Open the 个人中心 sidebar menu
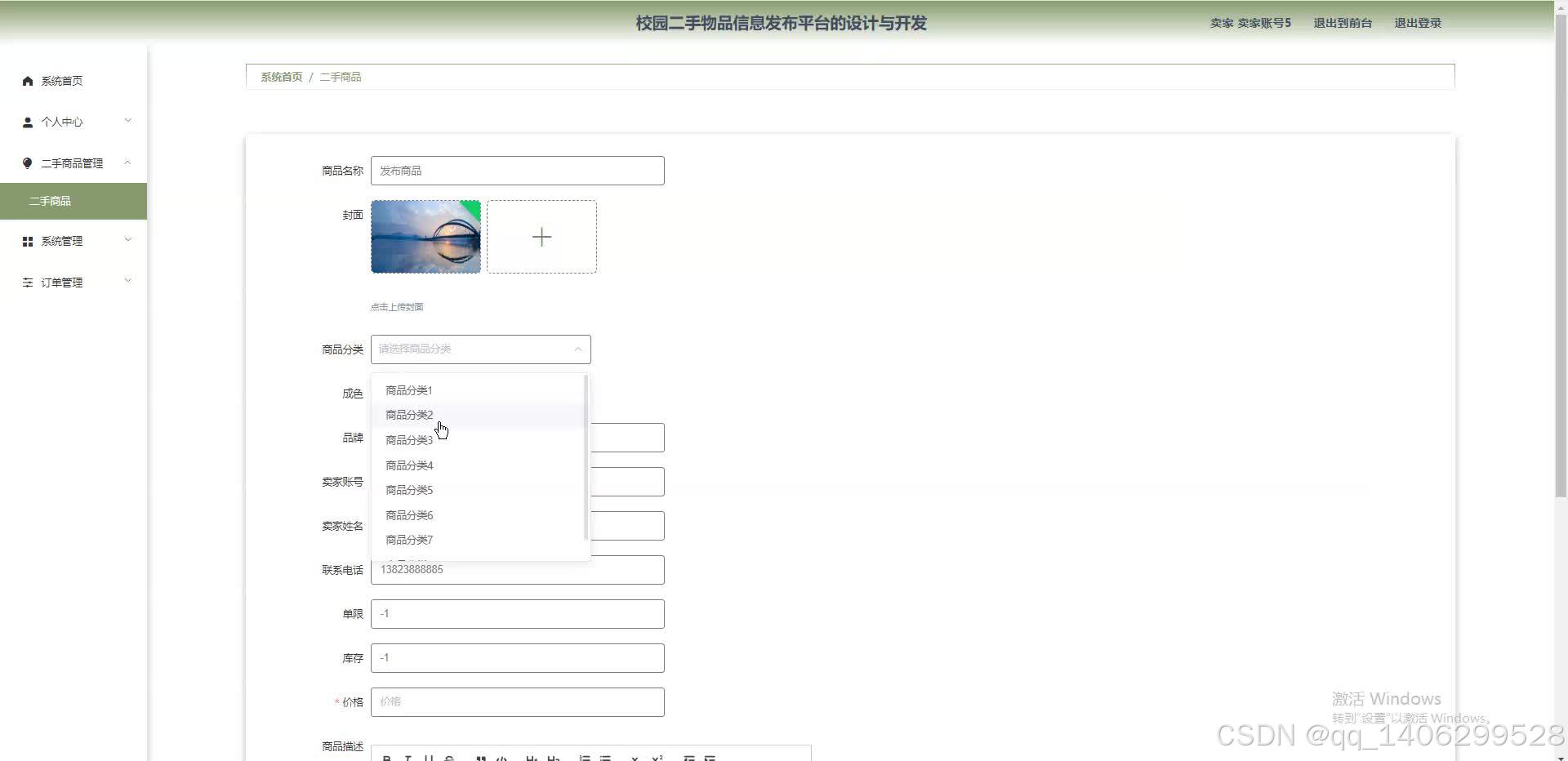Screen dimensions: 1568x761 pos(73,122)
